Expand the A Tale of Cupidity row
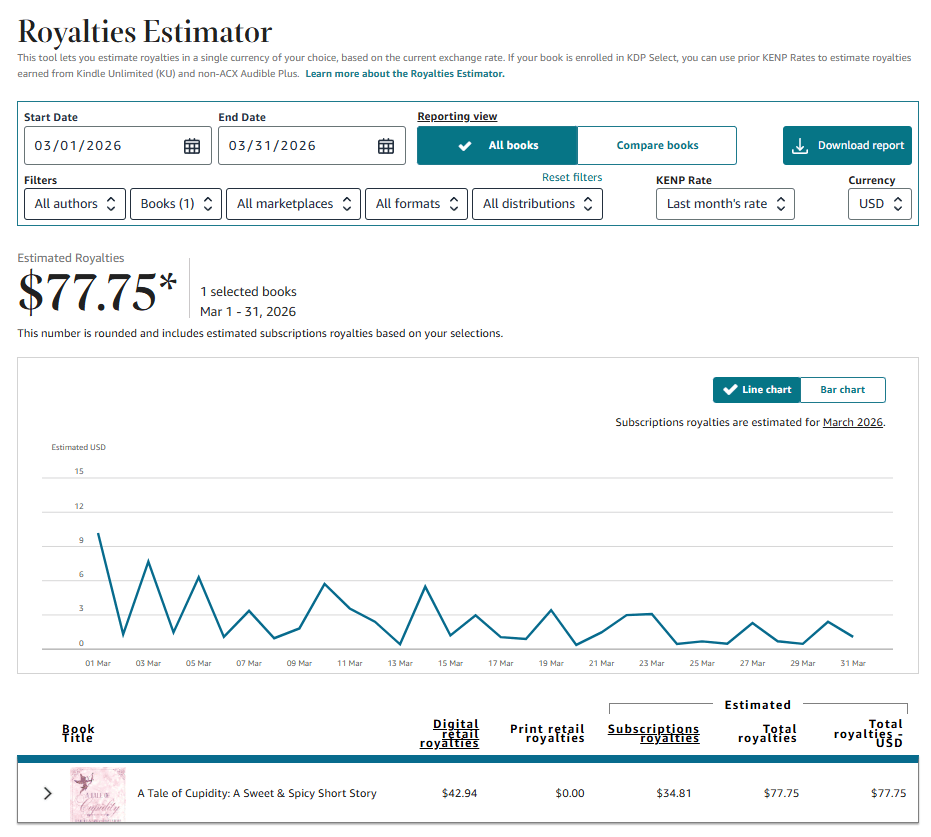Viewport: 931px width, 837px height. (47, 794)
